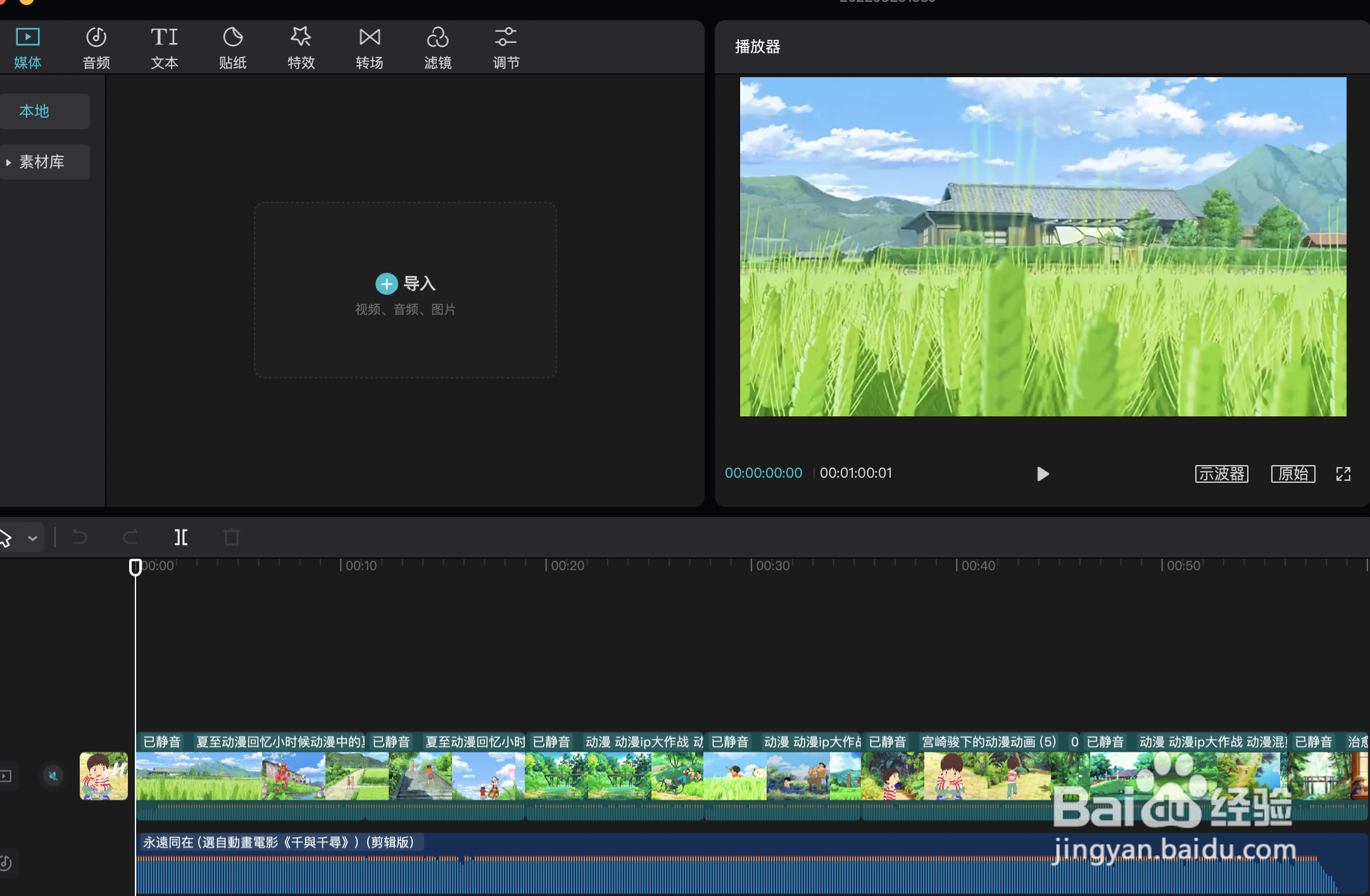Delete the selected clip with trash icon

coord(232,537)
